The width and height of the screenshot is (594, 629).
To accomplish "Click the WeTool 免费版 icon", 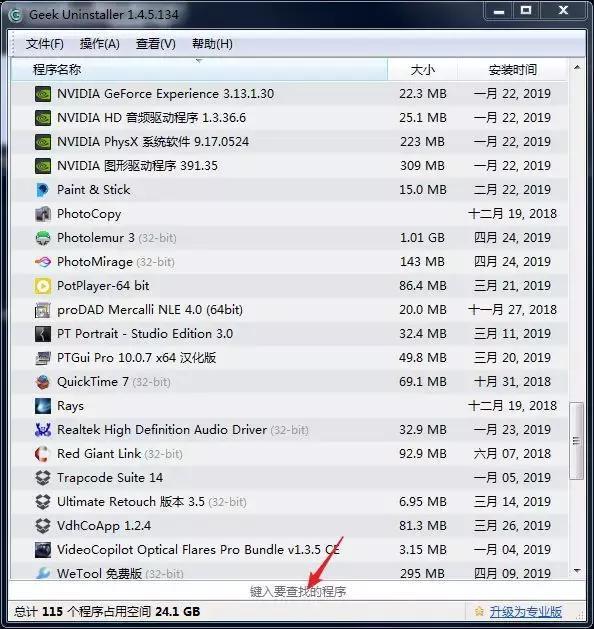I will click(x=43, y=573).
